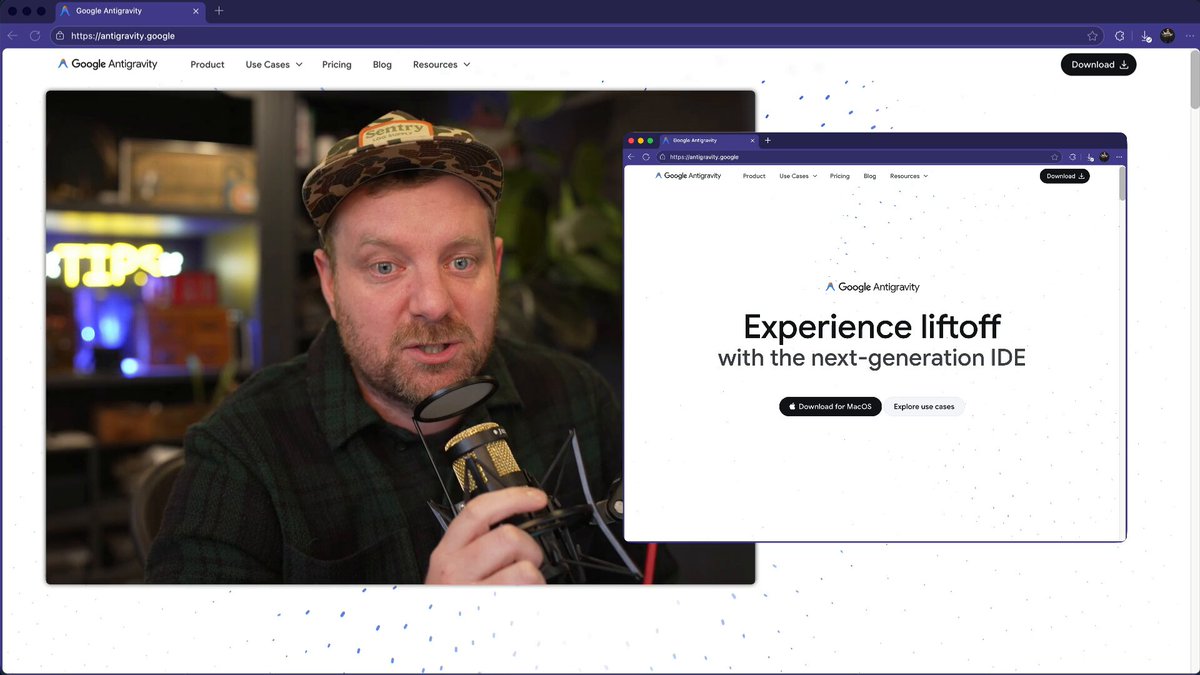Click the outer page's black Download button
The height and width of the screenshot is (675, 1200).
coord(1098,64)
